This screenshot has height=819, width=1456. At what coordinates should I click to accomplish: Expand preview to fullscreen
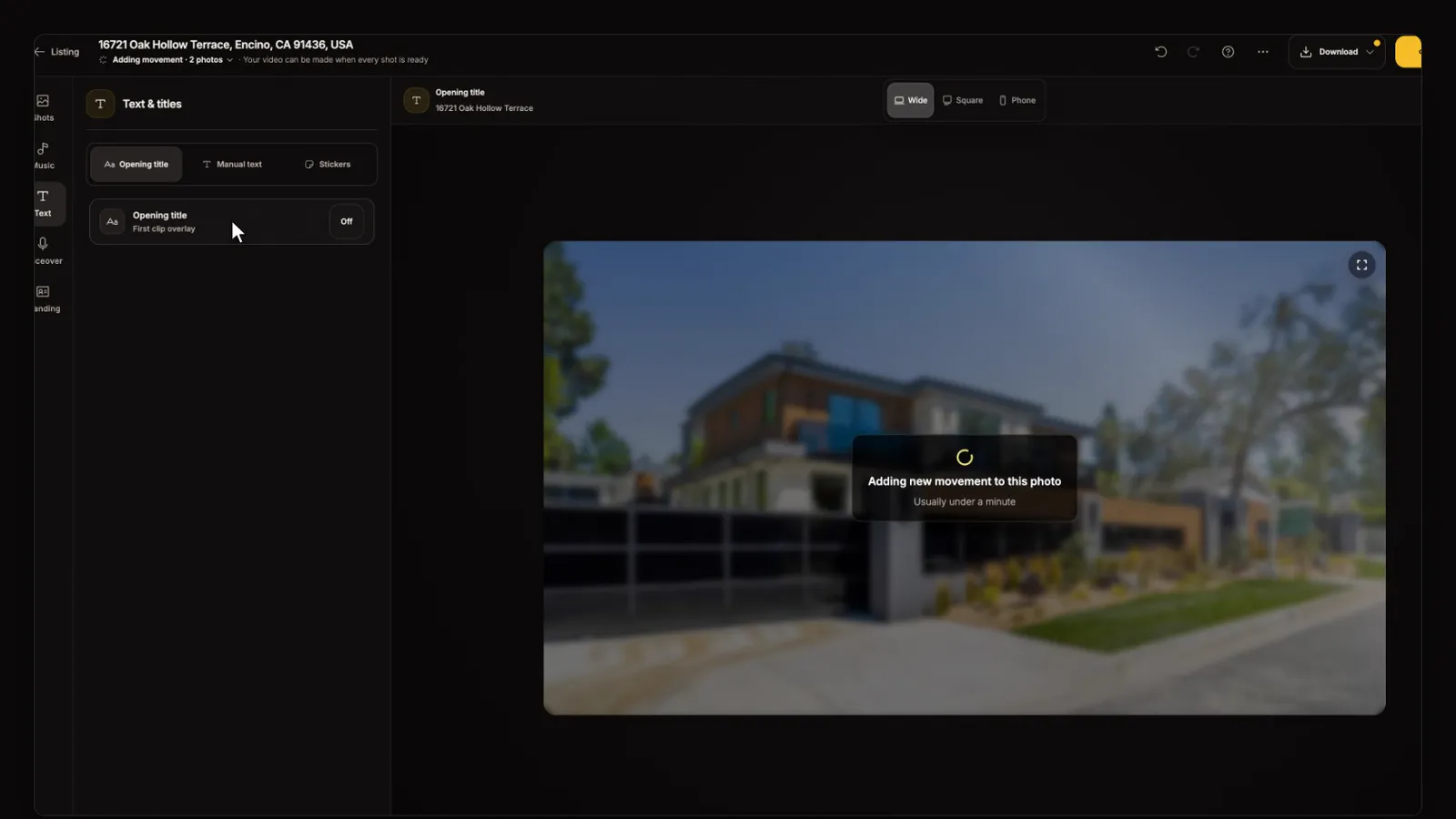[x=1361, y=265]
